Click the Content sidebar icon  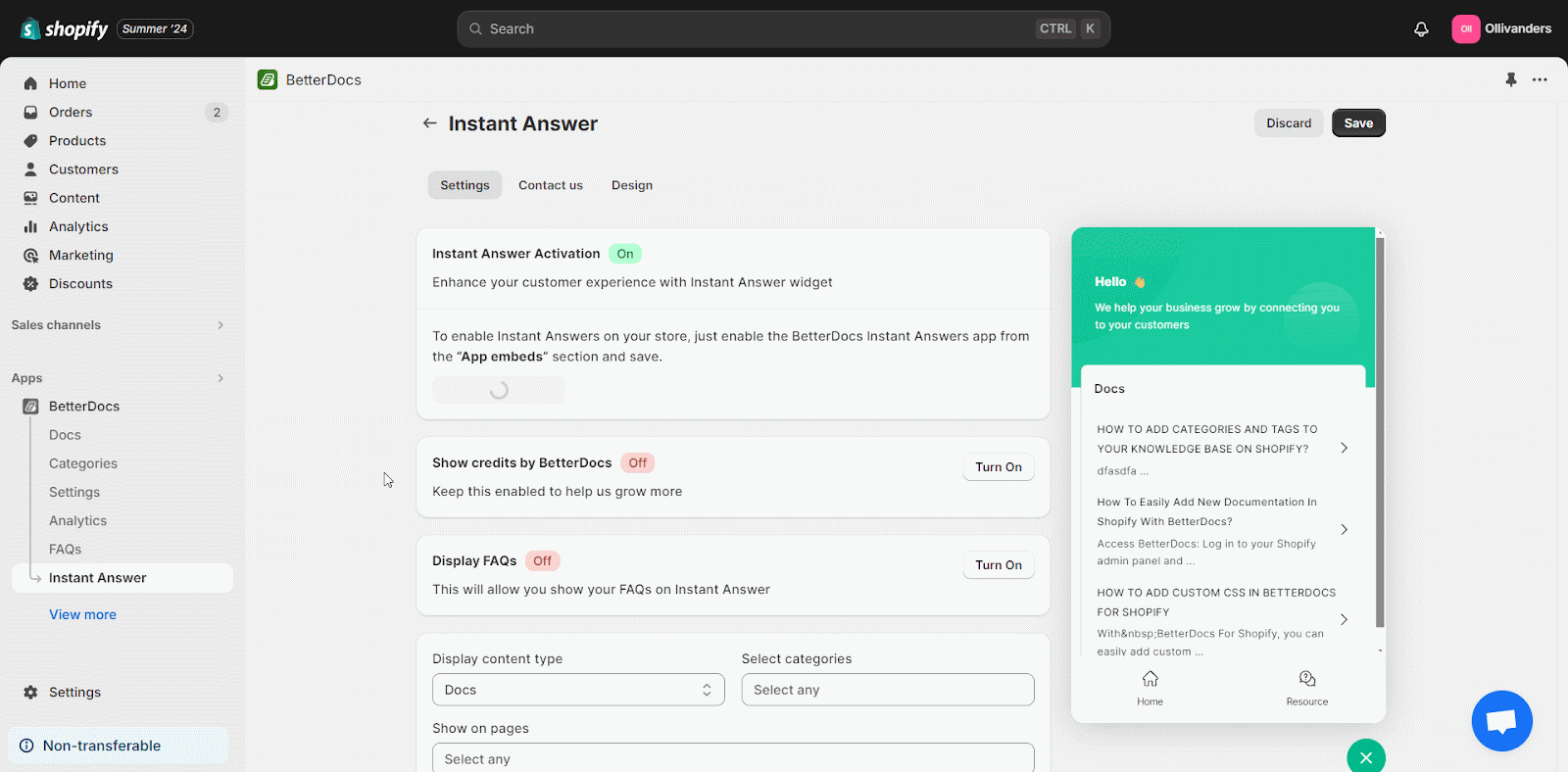click(30, 197)
